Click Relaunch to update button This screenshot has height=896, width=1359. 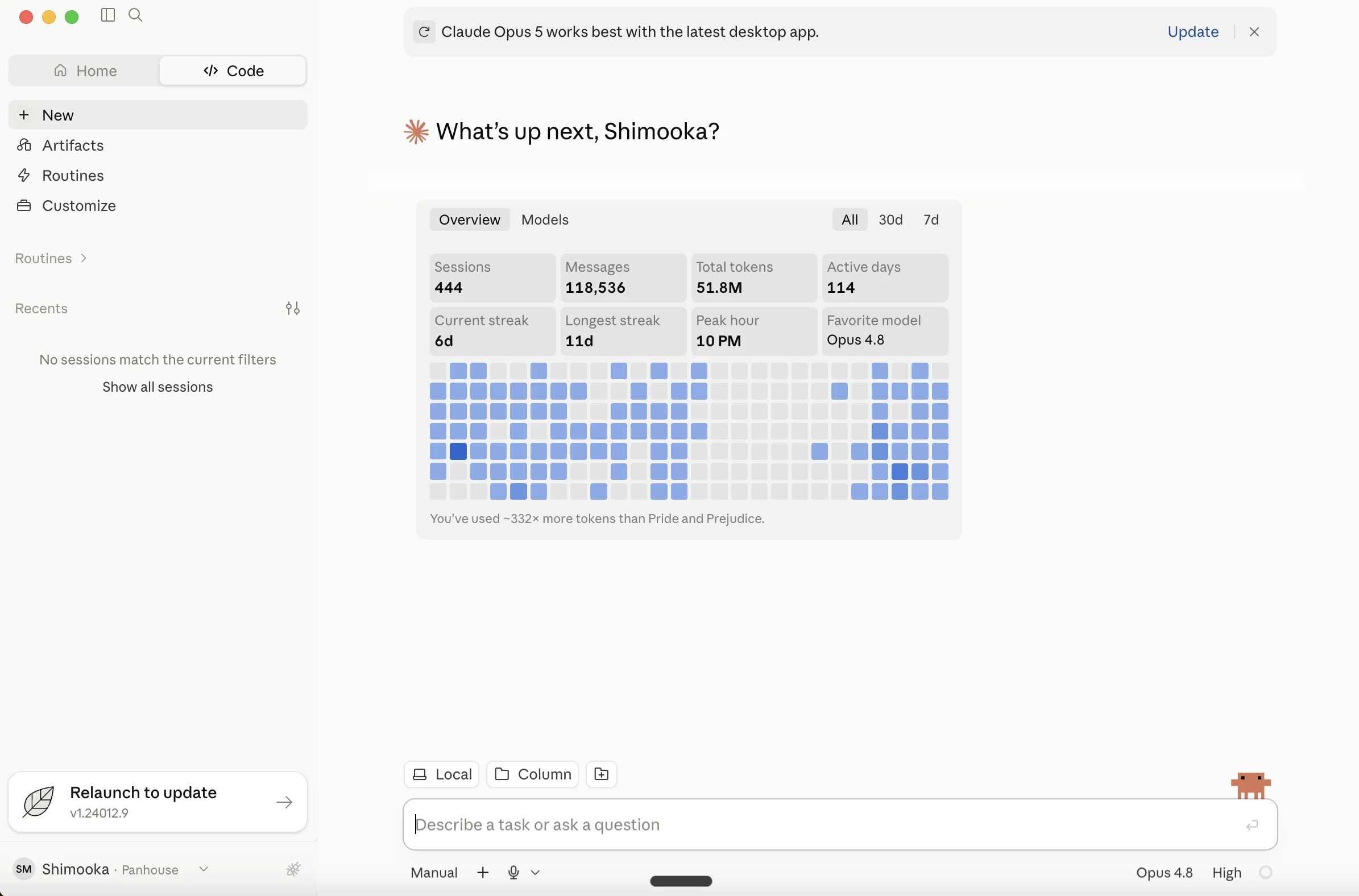[x=158, y=802]
